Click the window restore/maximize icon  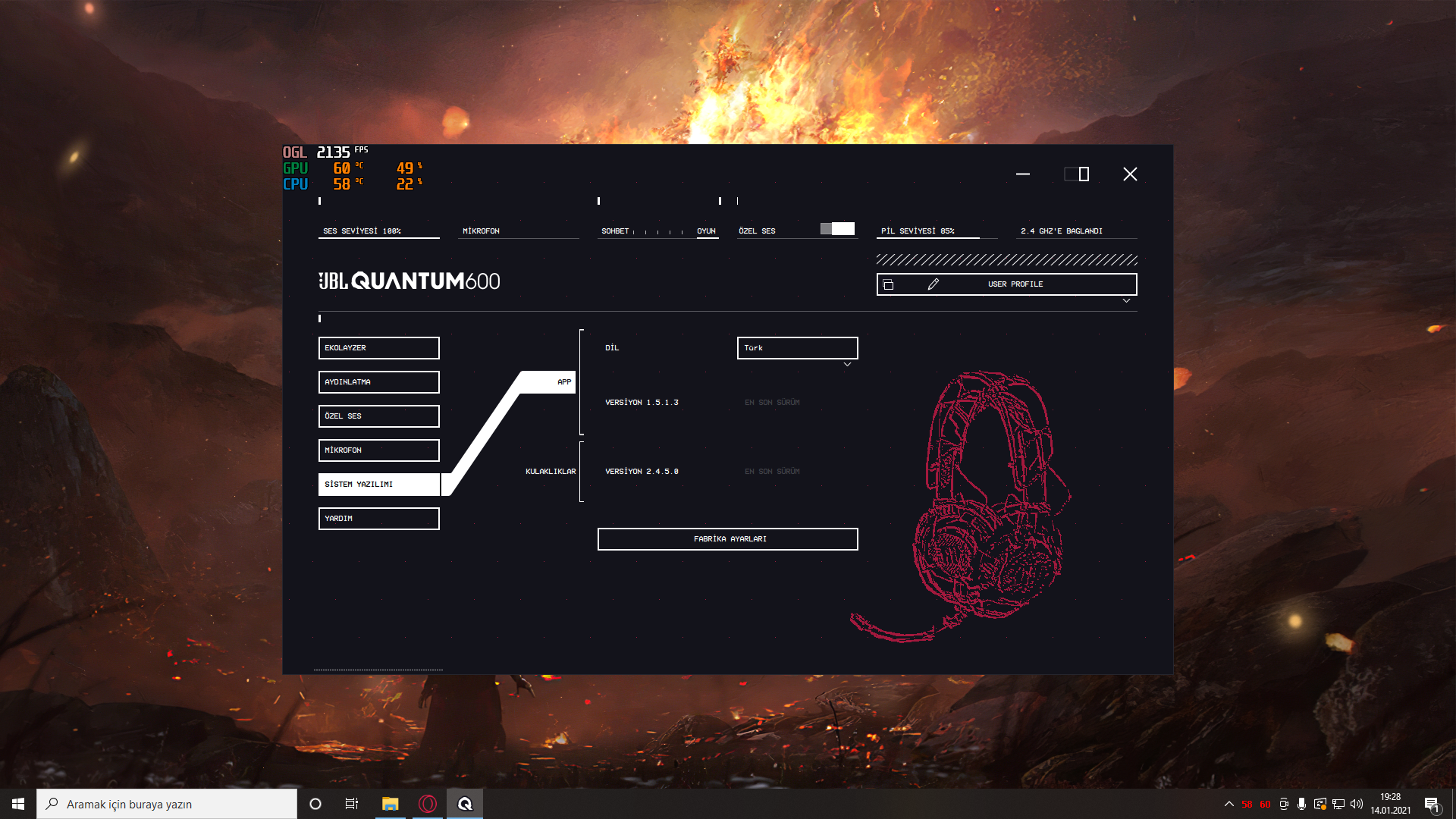click(1077, 174)
